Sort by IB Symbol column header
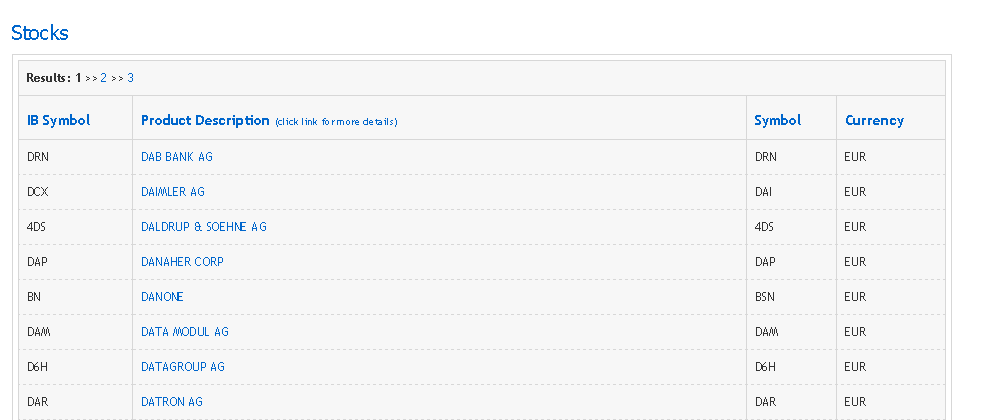989x420 pixels. point(58,120)
